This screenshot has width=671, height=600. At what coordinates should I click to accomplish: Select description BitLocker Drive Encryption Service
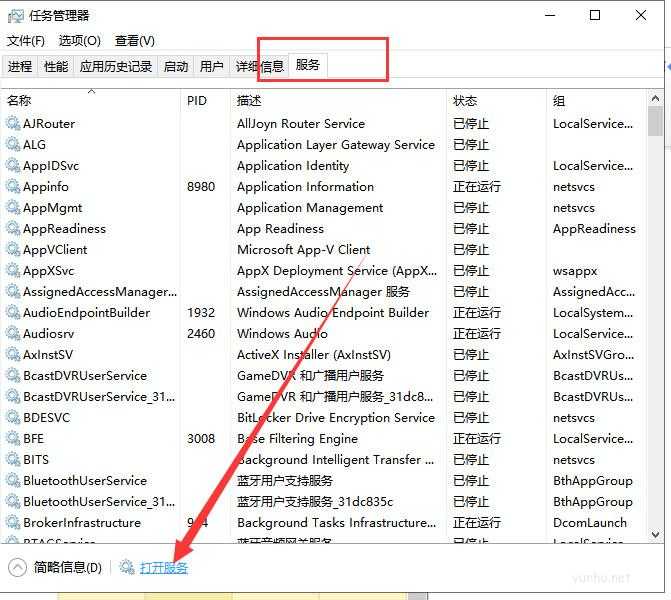[x=336, y=417]
